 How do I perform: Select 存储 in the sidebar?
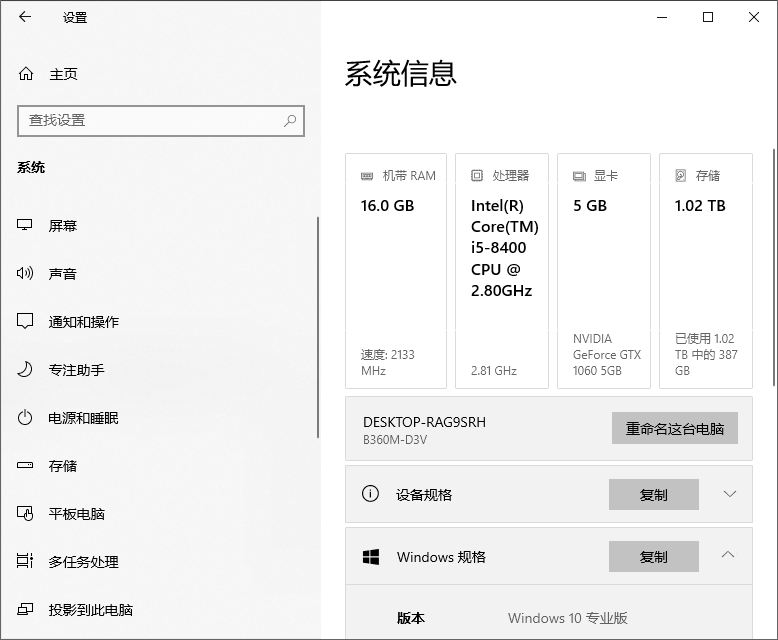(63, 466)
